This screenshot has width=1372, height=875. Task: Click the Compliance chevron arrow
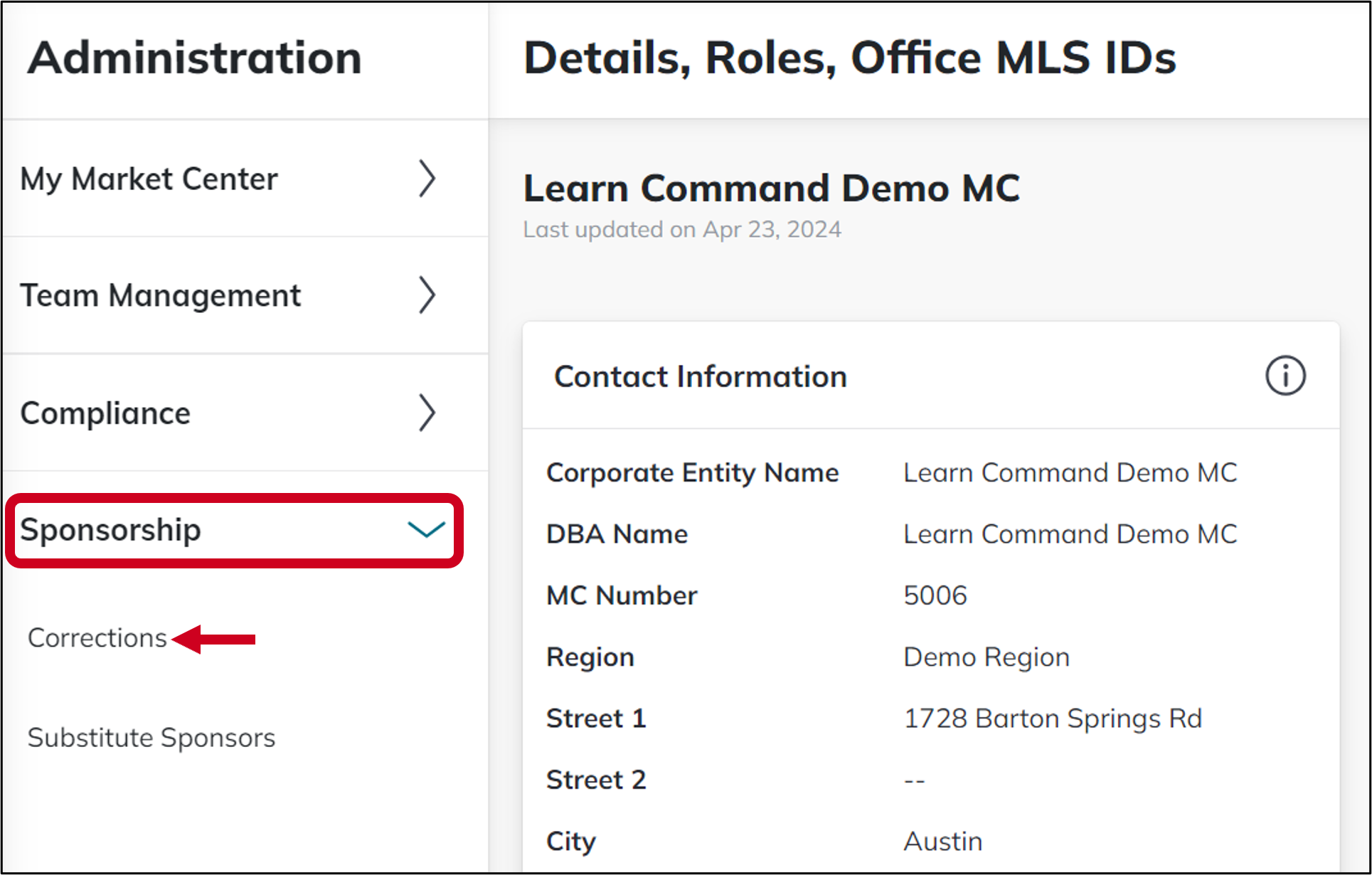pos(427,413)
